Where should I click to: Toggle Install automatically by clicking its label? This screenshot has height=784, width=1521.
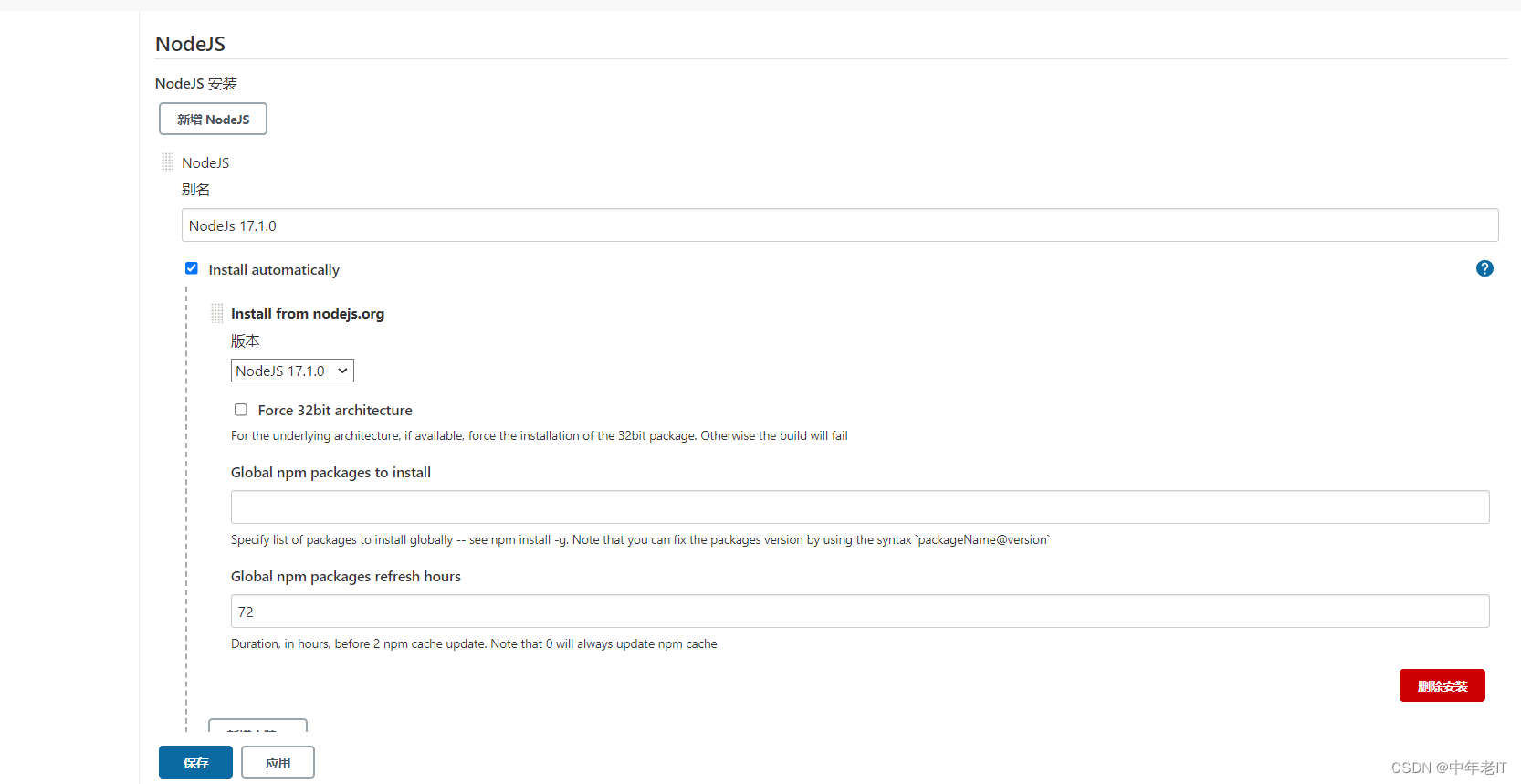[273, 269]
